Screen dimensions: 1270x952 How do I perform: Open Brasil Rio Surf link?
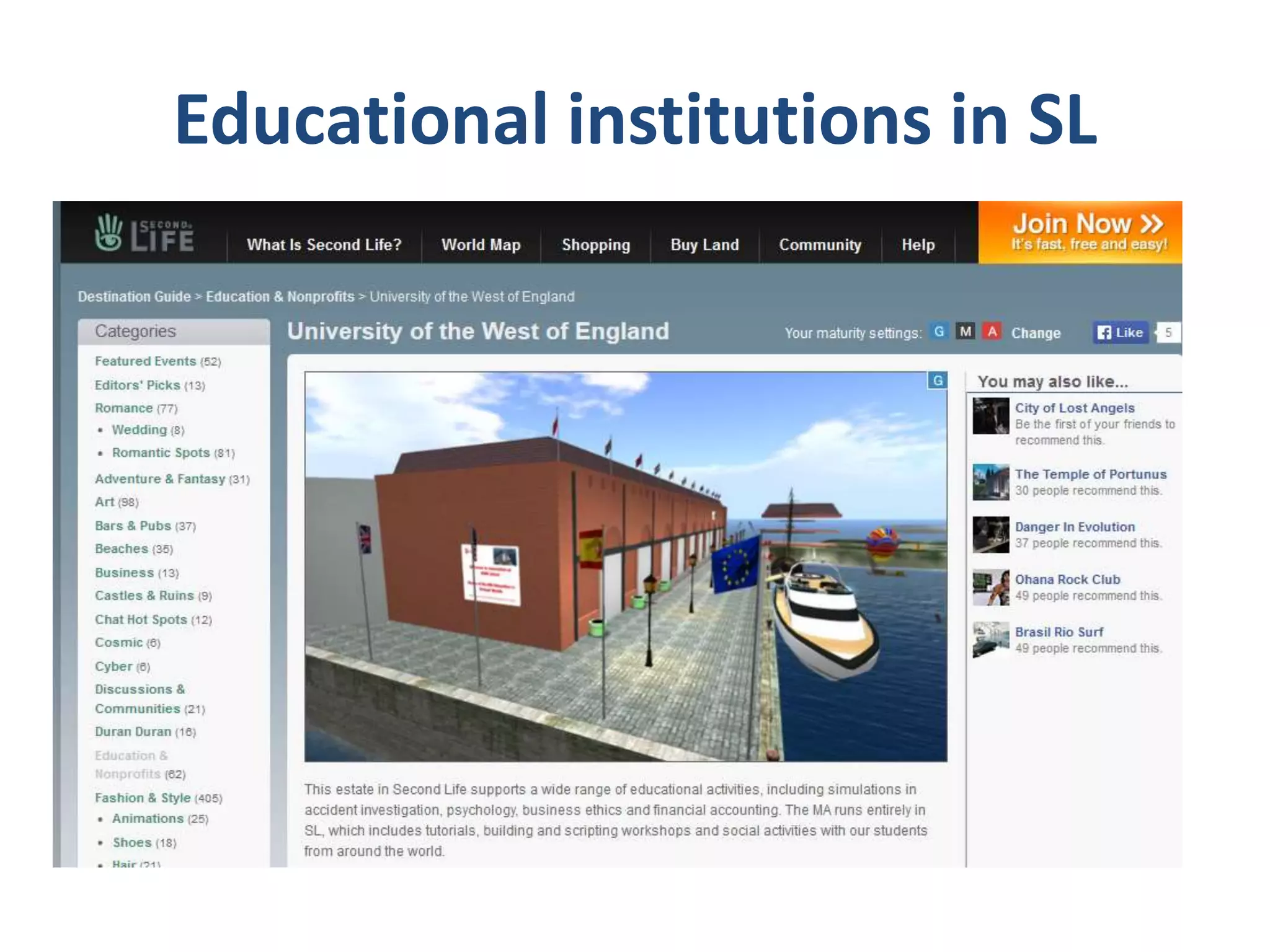(1059, 632)
